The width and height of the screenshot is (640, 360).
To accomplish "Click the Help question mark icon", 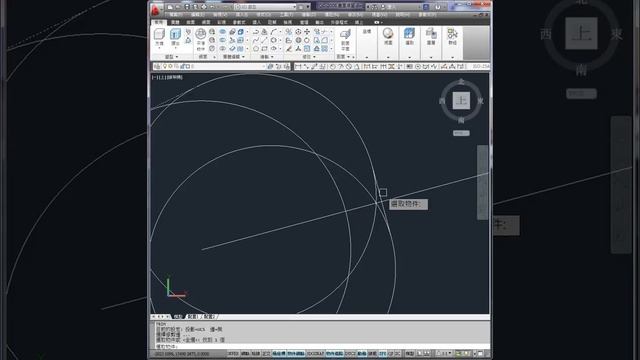I will coord(438,7).
